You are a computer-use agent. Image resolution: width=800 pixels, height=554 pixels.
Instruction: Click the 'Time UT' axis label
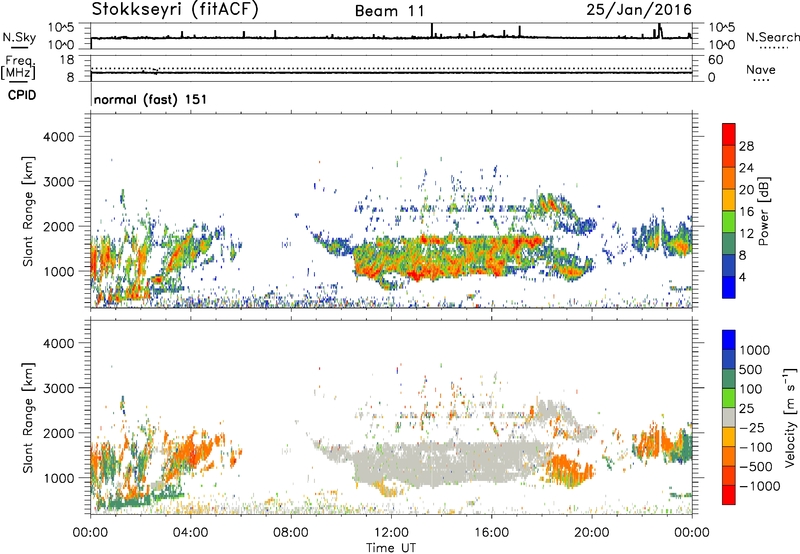(391, 548)
